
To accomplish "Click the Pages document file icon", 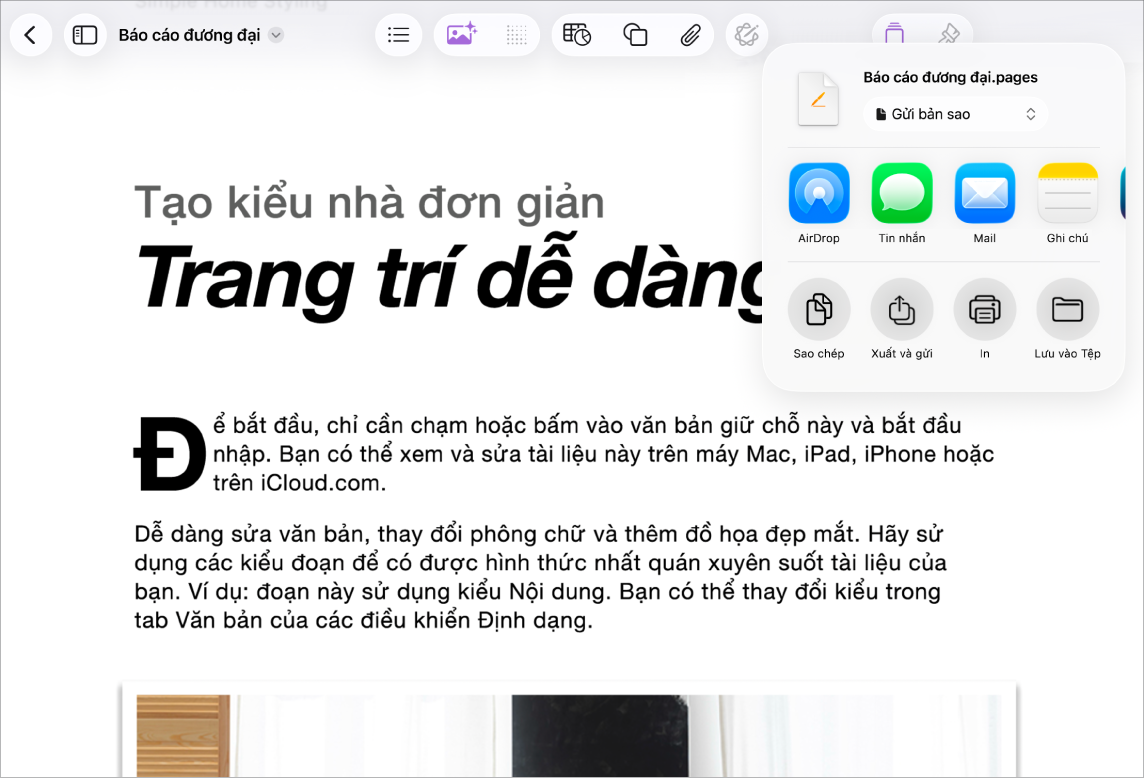I will (818, 99).
